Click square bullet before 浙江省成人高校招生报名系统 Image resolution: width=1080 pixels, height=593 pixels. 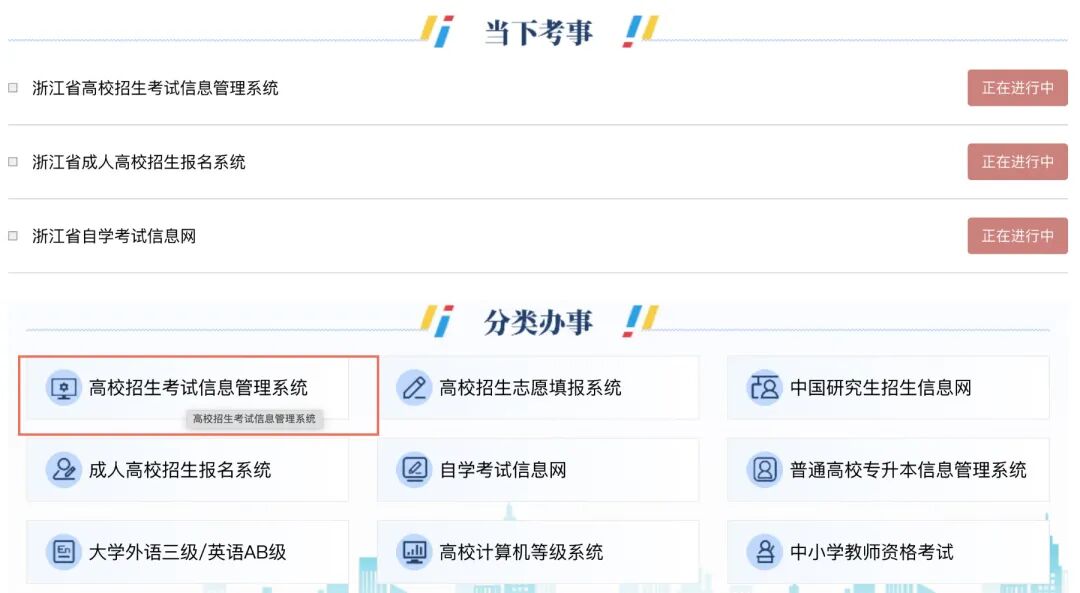13,162
